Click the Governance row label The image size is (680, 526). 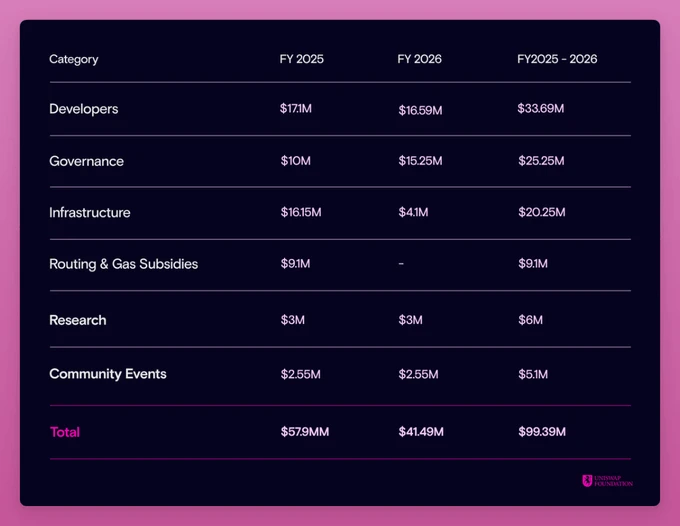pyautogui.click(x=87, y=161)
